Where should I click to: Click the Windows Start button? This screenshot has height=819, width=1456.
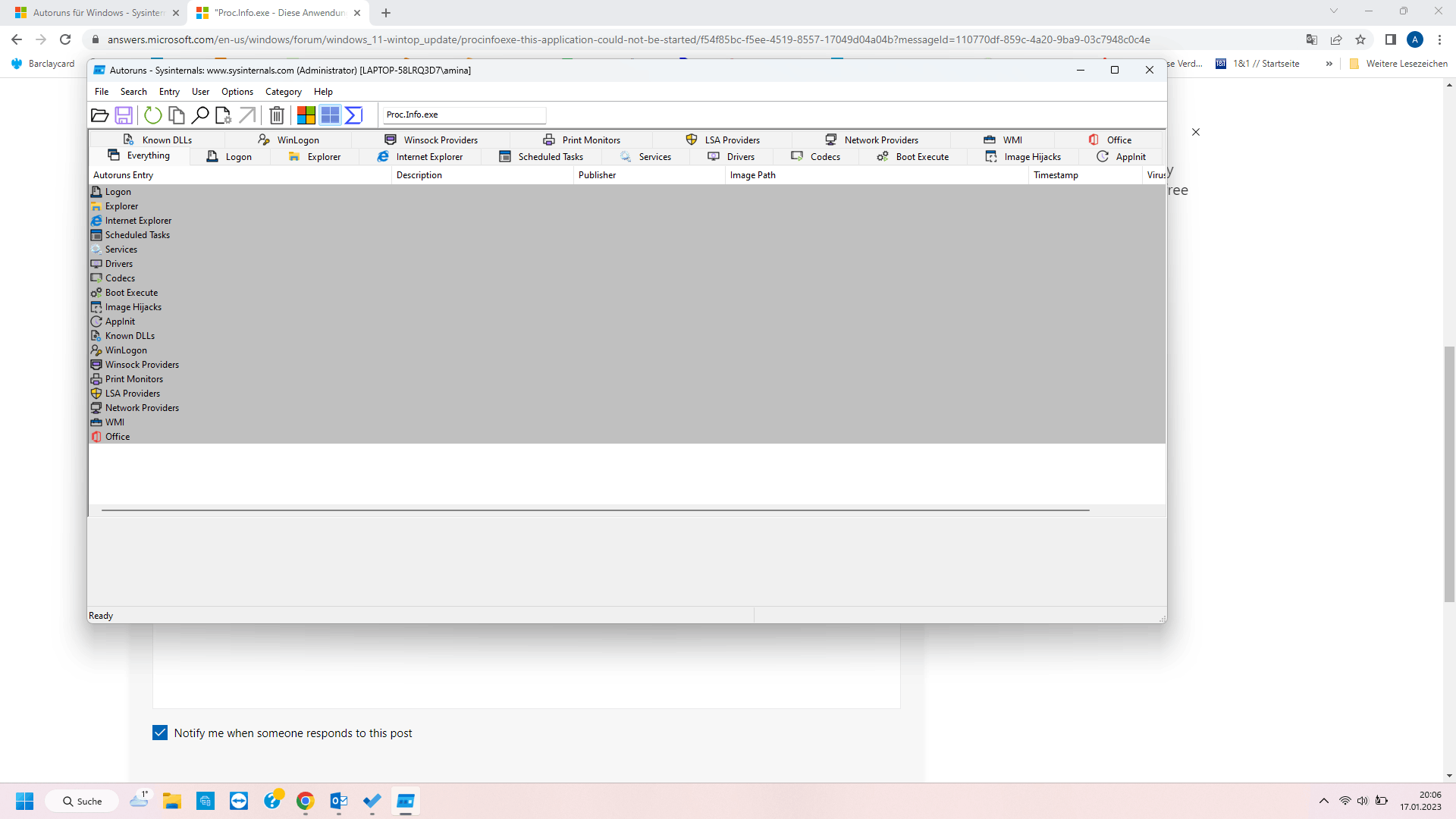pos(24,801)
